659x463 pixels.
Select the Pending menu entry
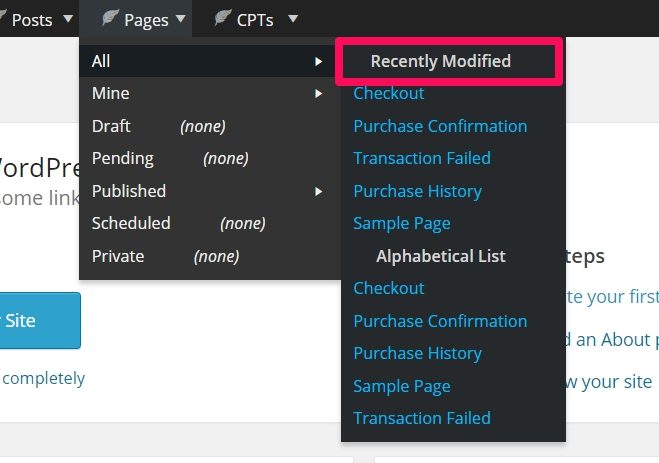click(x=122, y=158)
